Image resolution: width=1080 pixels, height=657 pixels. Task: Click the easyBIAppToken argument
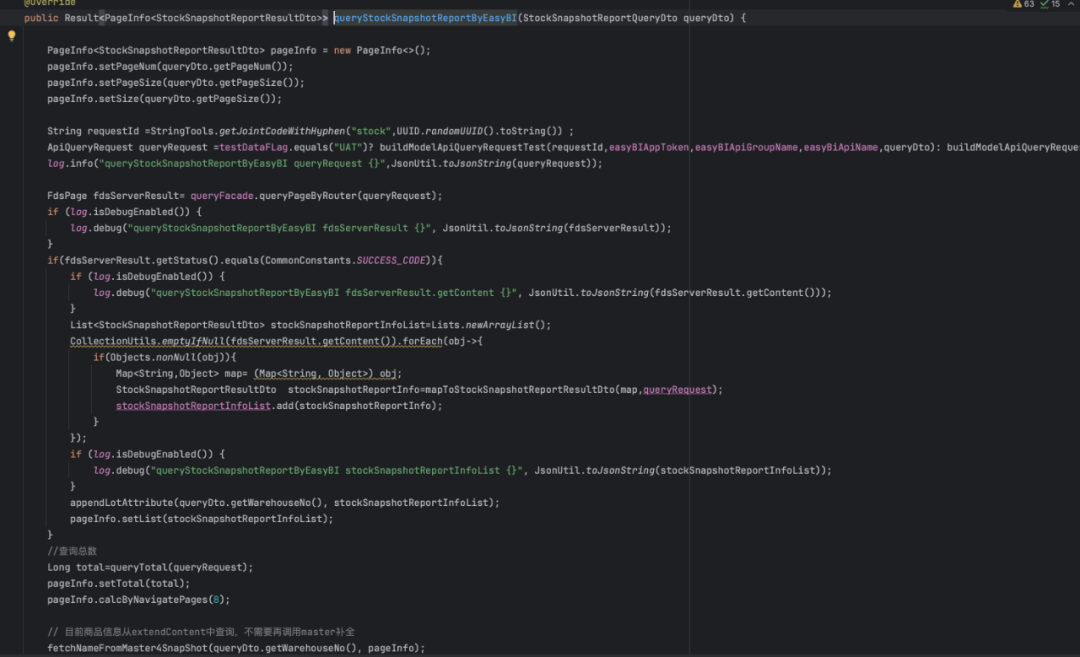point(649,147)
